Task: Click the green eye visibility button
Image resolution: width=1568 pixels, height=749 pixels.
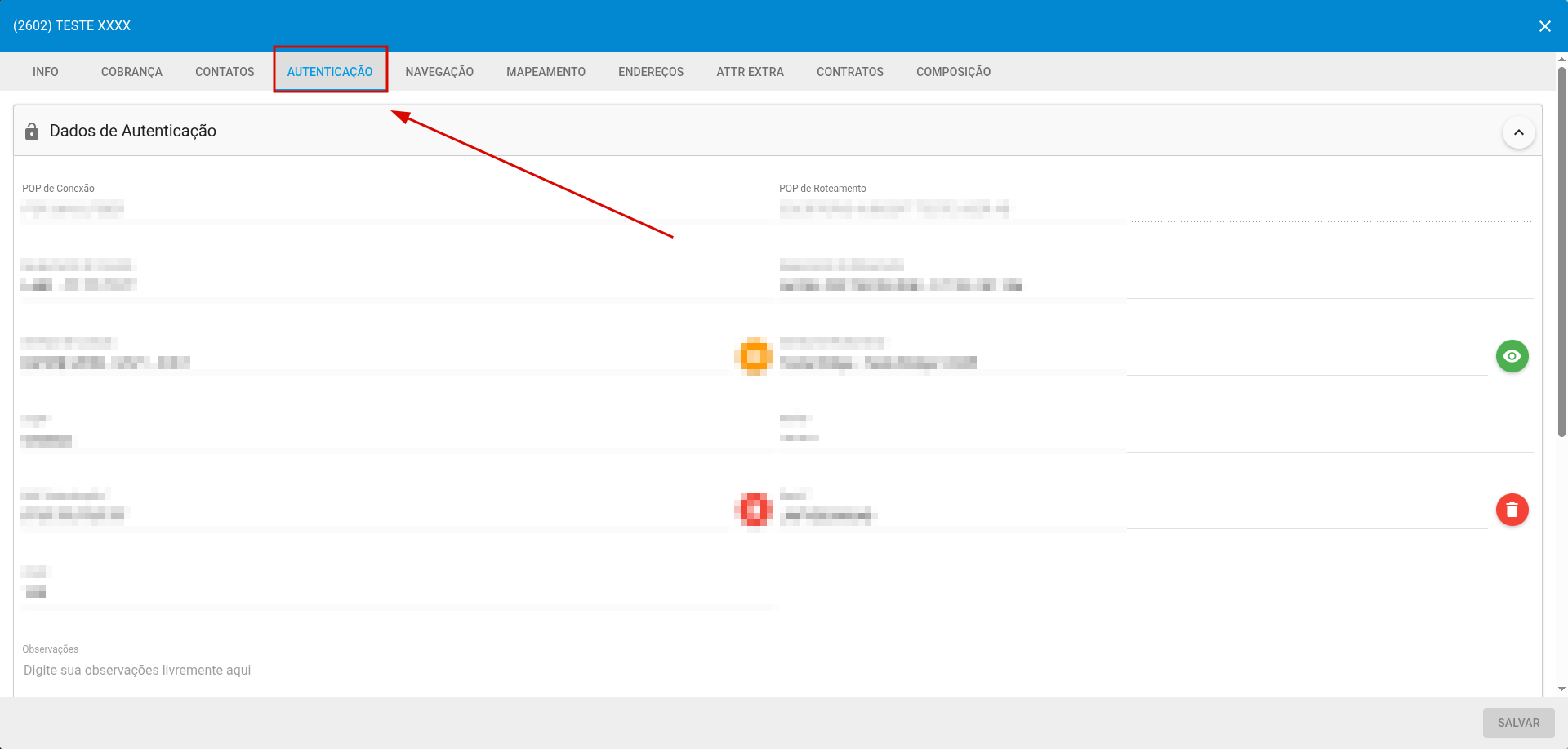Action: [x=1512, y=356]
